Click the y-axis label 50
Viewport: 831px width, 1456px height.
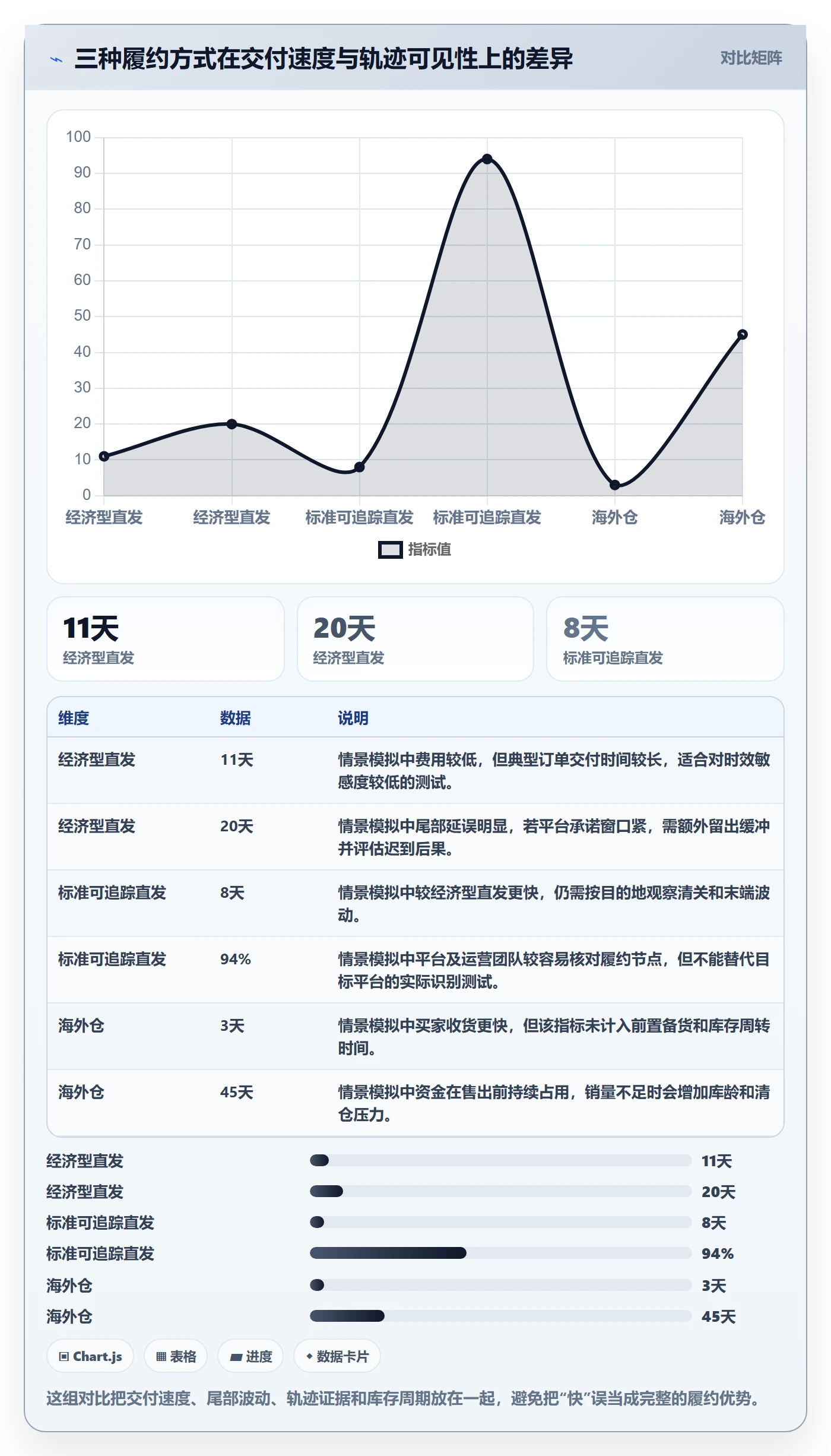click(x=82, y=316)
